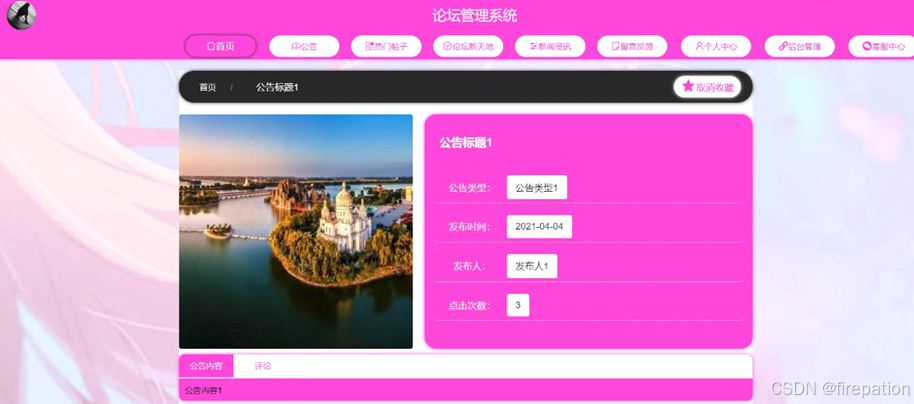
Task: Open 新闻资讯 news page
Action: (550, 46)
